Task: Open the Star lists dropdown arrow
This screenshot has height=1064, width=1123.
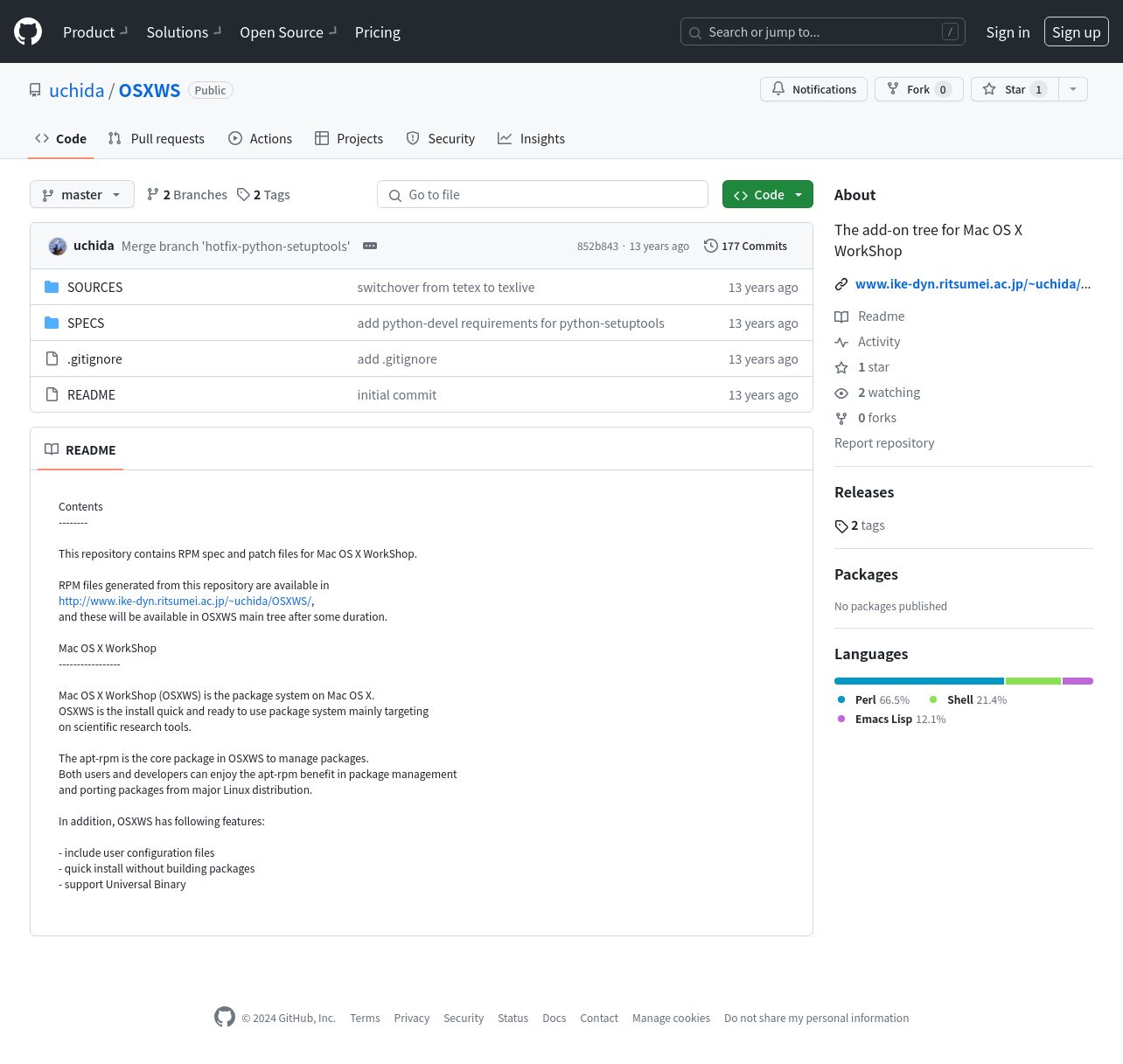Action: pos(1073,89)
